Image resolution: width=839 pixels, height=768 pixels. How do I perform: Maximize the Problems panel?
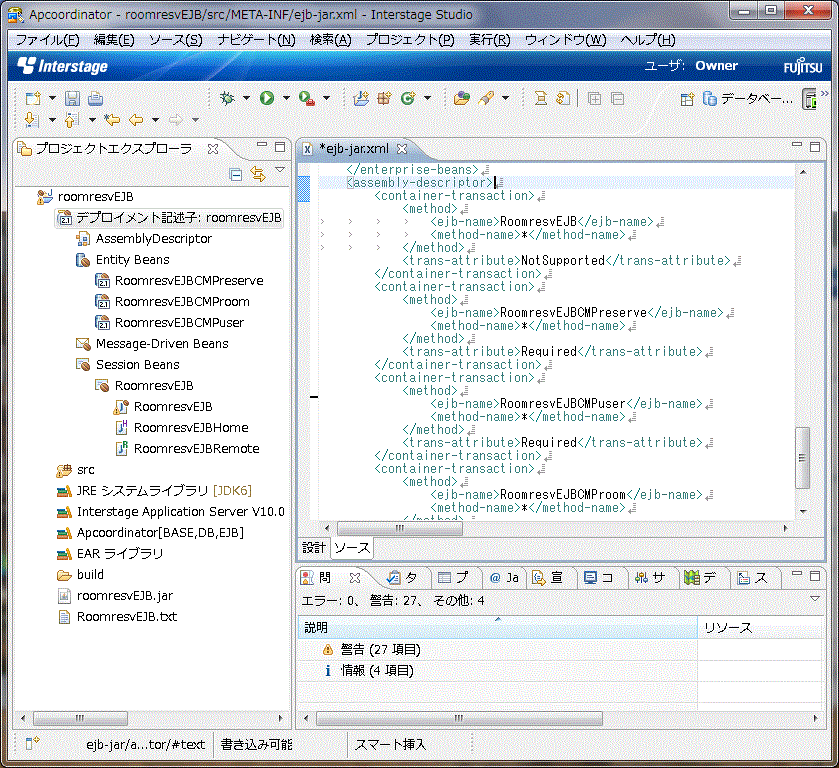click(x=815, y=576)
